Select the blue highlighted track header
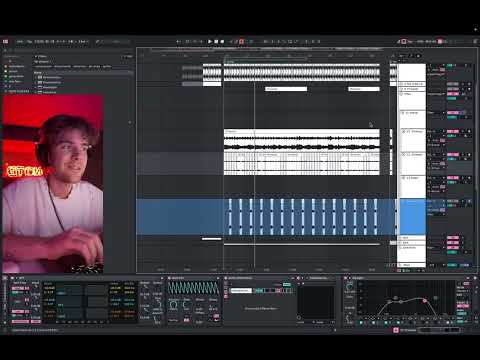480x360 pixels. (413, 217)
